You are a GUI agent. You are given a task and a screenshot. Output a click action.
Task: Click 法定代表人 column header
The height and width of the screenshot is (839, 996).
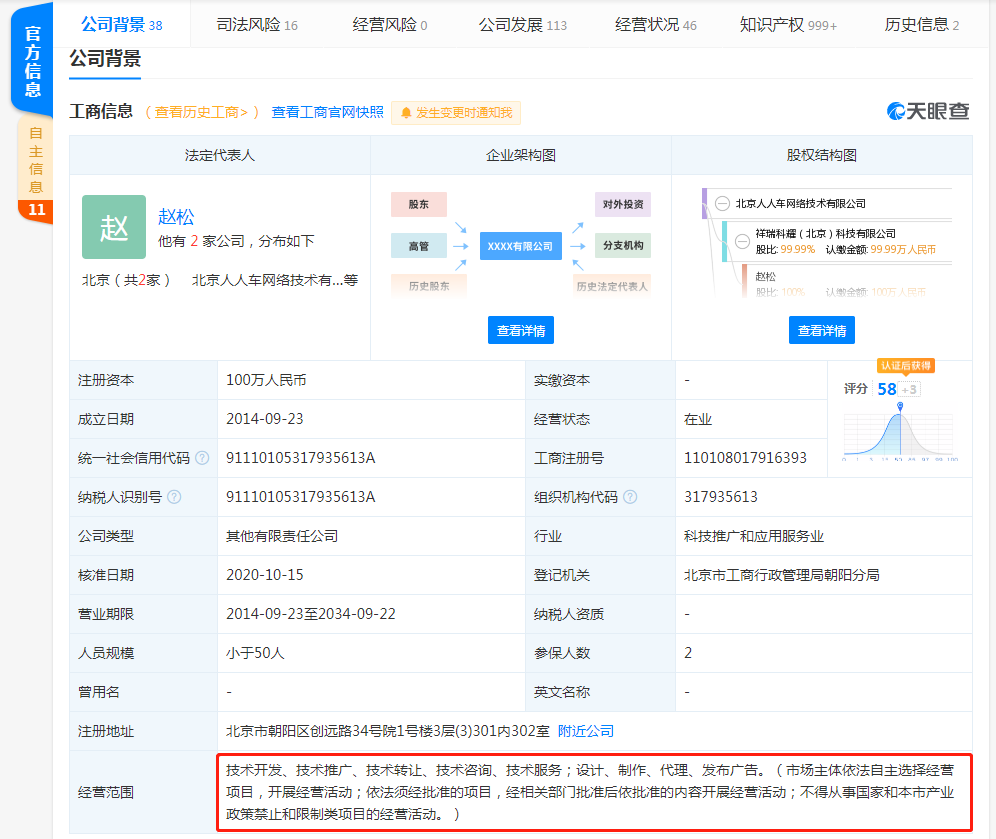click(x=220, y=156)
